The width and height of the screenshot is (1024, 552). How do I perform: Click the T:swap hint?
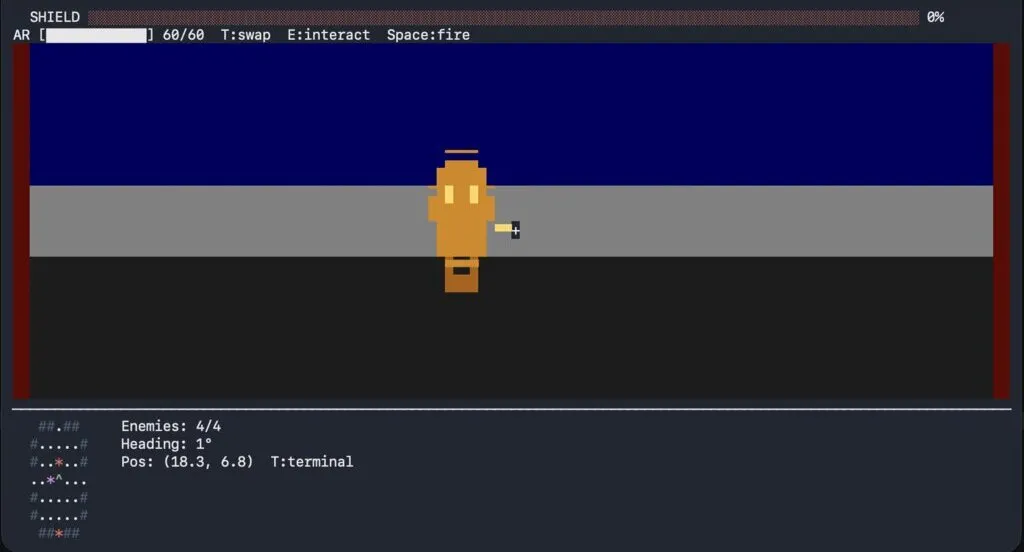coord(246,35)
